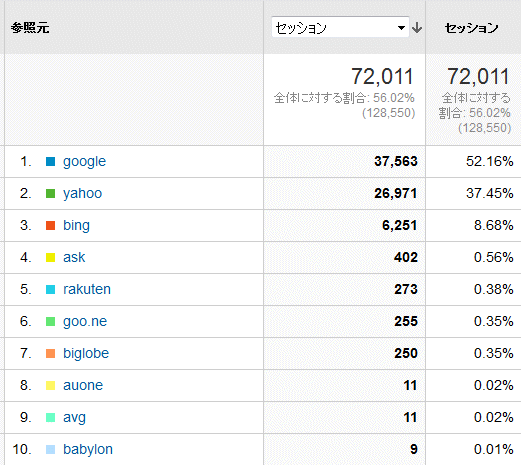Select the 0.02% share for auone
This screenshot has height=465, width=521.
[x=494, y=386]
